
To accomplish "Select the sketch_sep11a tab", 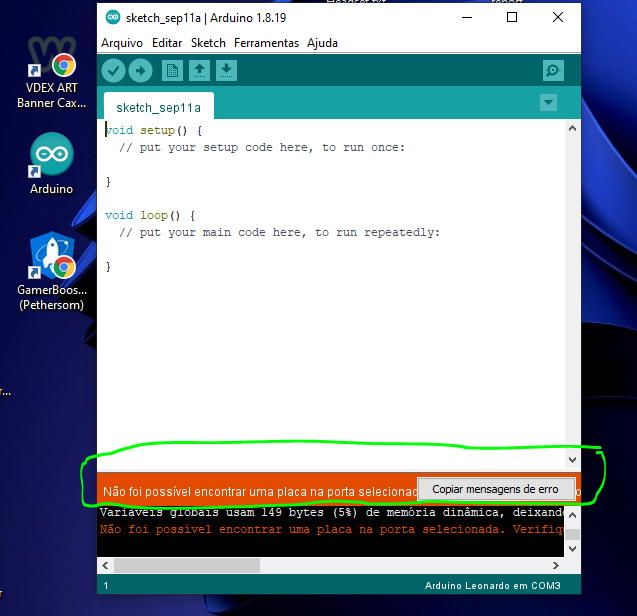I will click(158, 106).
